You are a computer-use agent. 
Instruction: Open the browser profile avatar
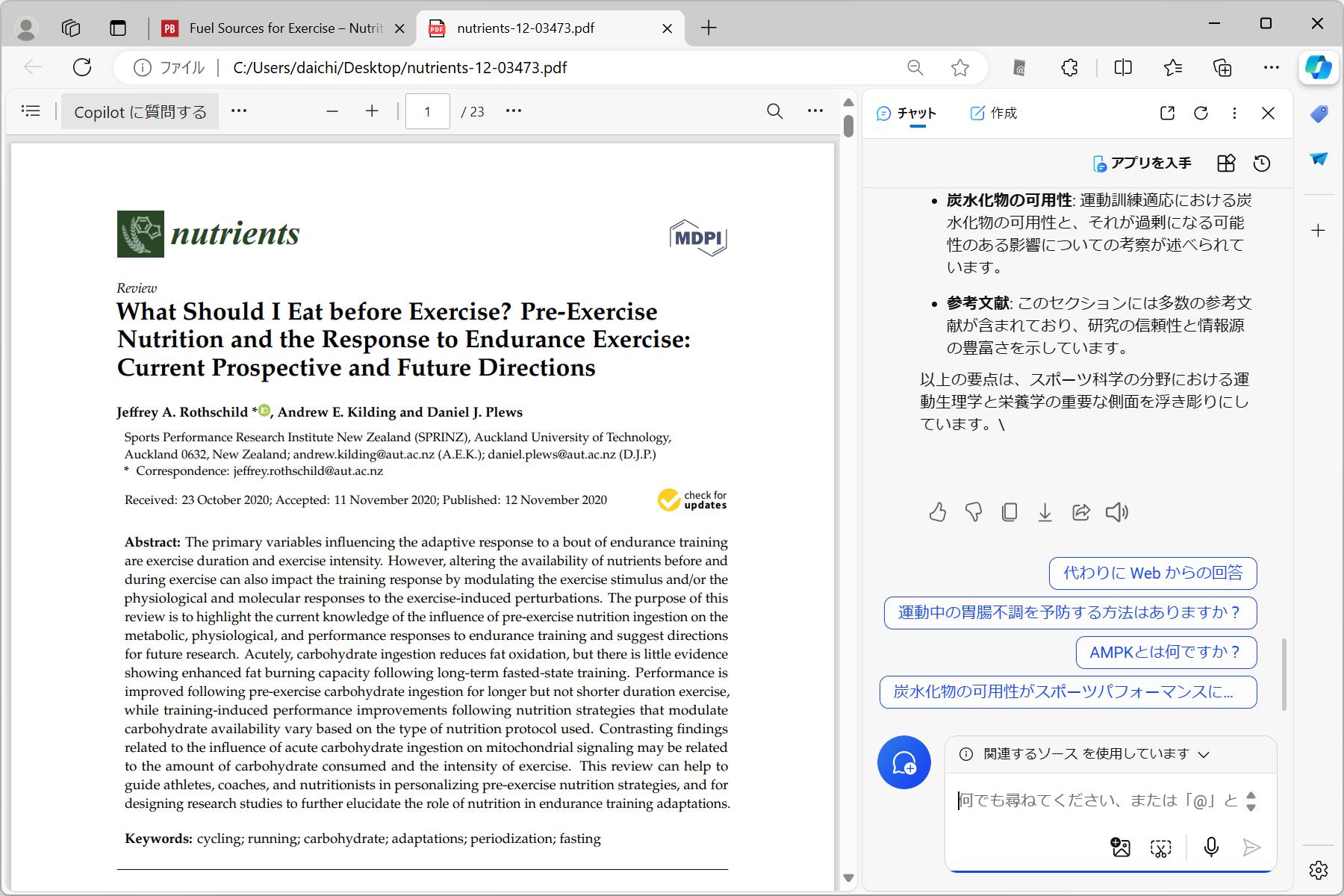[27, 28]
